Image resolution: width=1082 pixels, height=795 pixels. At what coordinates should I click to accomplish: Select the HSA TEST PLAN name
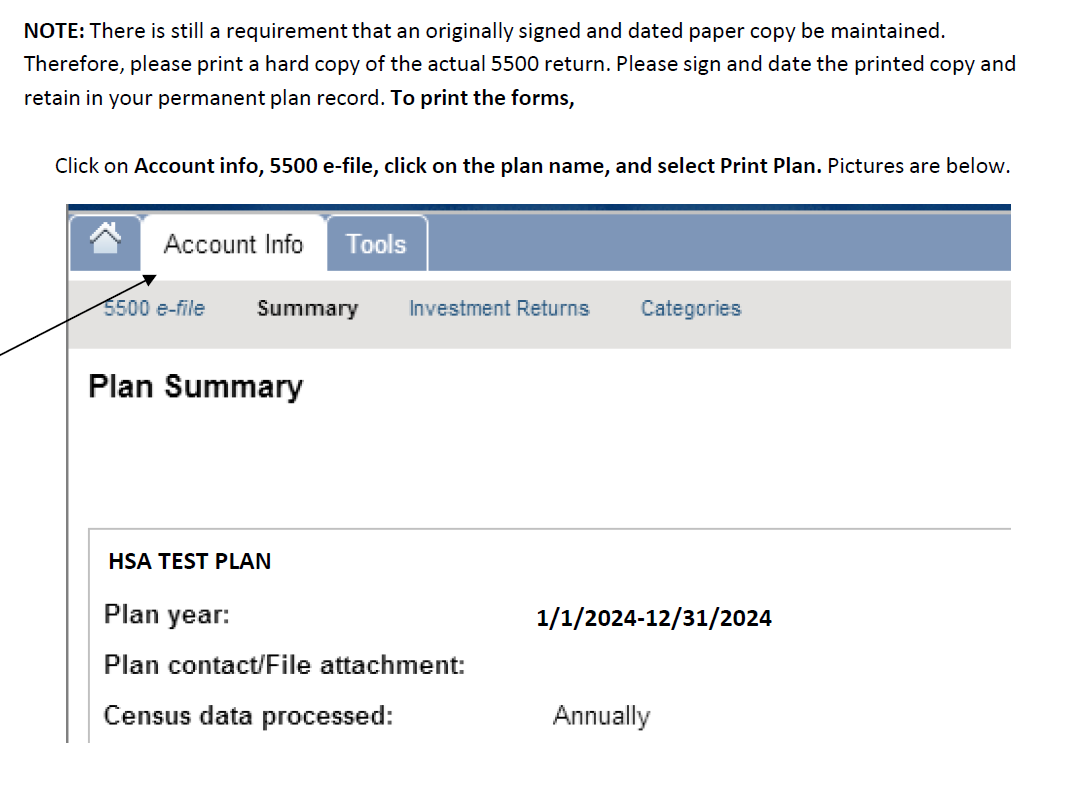coord(189,561)
